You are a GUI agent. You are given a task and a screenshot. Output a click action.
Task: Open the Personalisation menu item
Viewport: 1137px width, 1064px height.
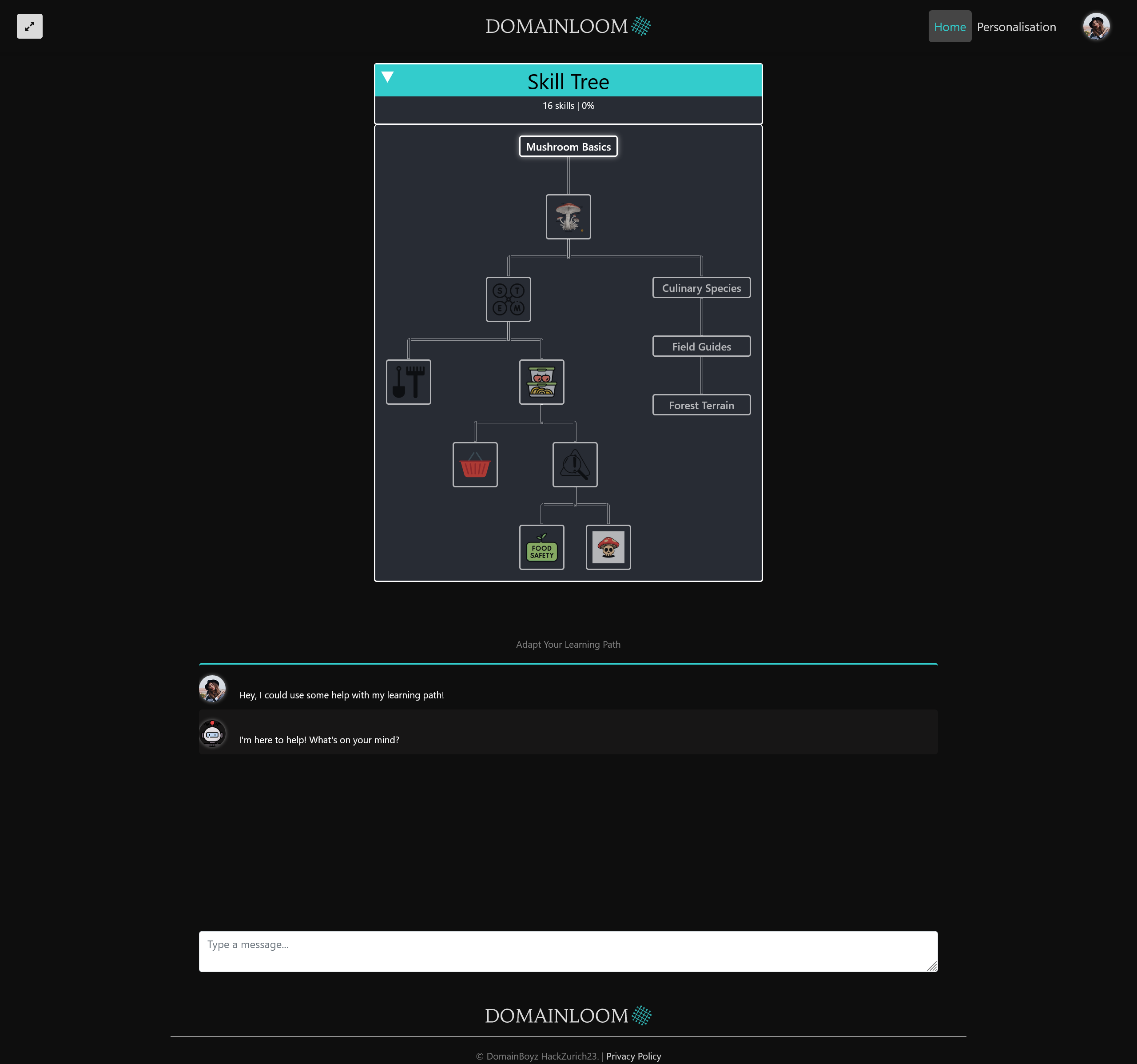[x=1016, y=27]
